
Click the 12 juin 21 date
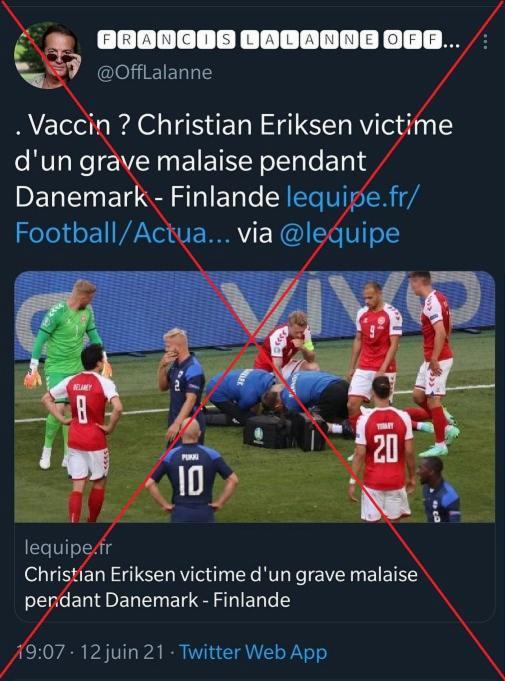[122, 652]
